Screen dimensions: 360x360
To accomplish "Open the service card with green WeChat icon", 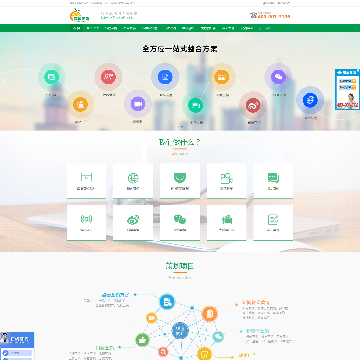I will click(x=180, y=223).
